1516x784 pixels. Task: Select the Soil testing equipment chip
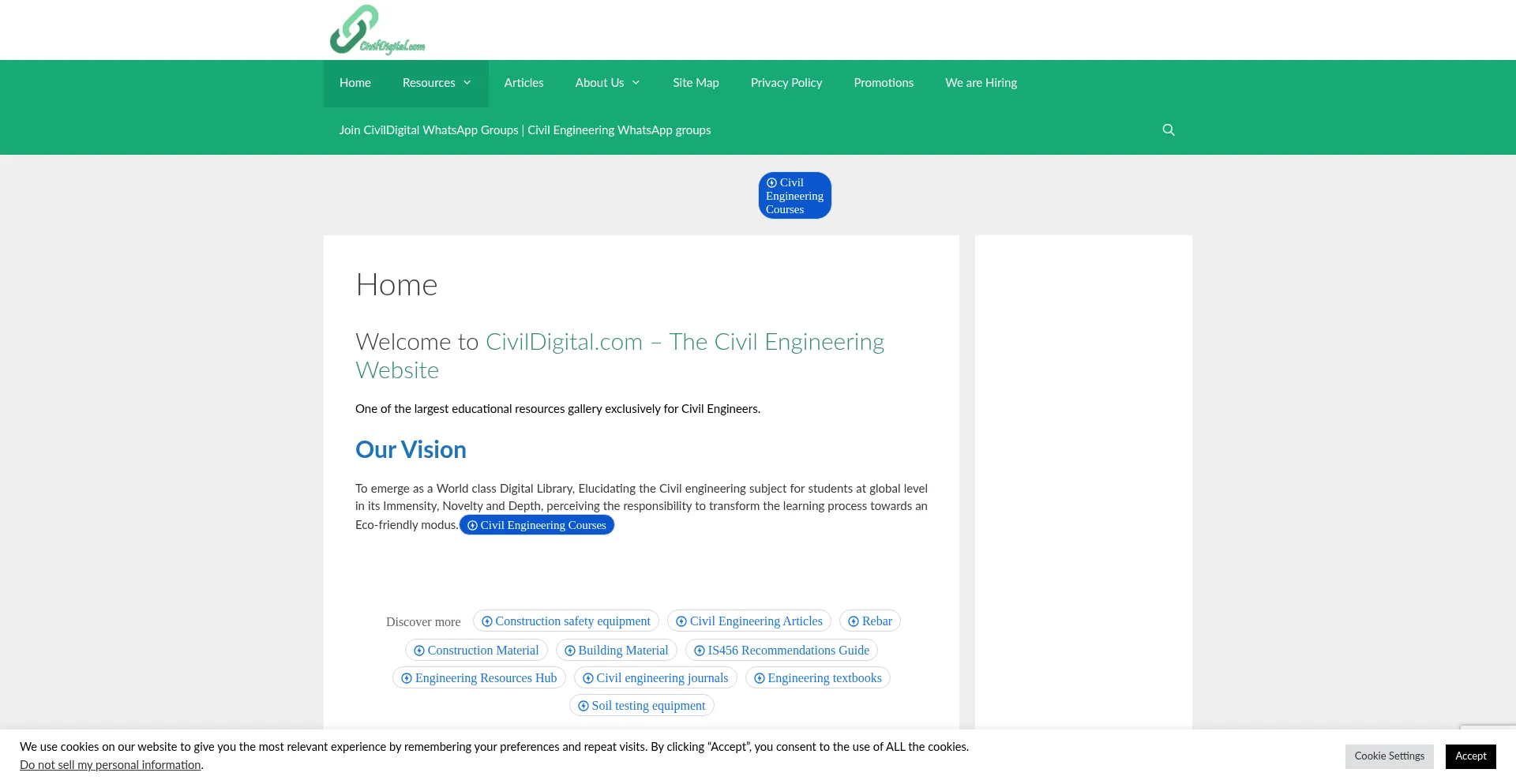(x=641, y=706)
